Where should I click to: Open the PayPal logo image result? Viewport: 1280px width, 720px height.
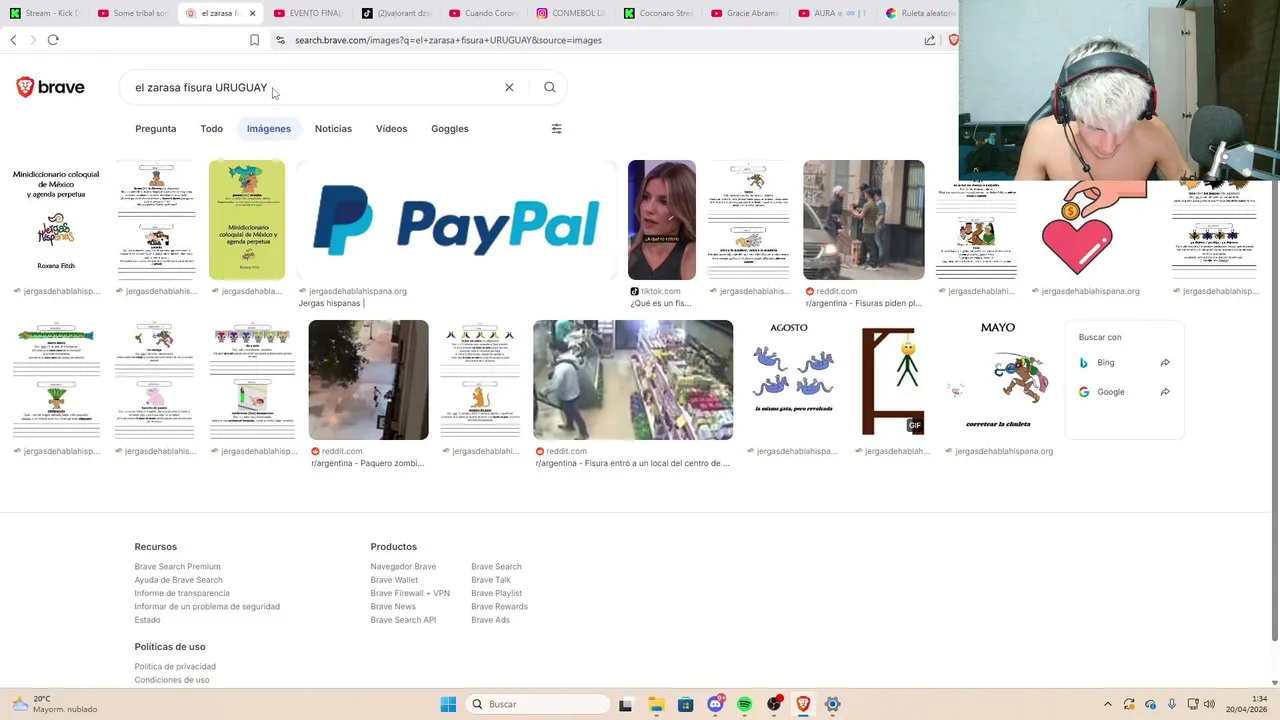pos(456,220)
